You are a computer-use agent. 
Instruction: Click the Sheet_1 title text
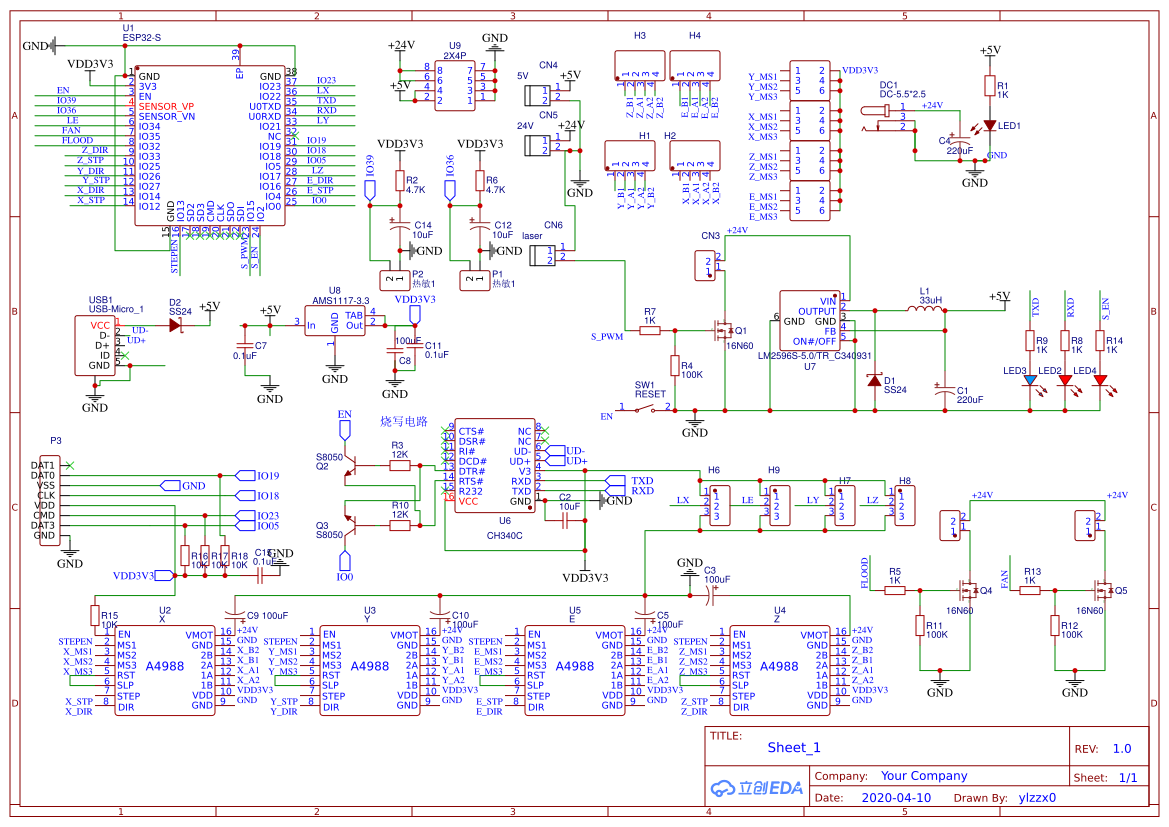pyautogui.click(x=794, y=747)
